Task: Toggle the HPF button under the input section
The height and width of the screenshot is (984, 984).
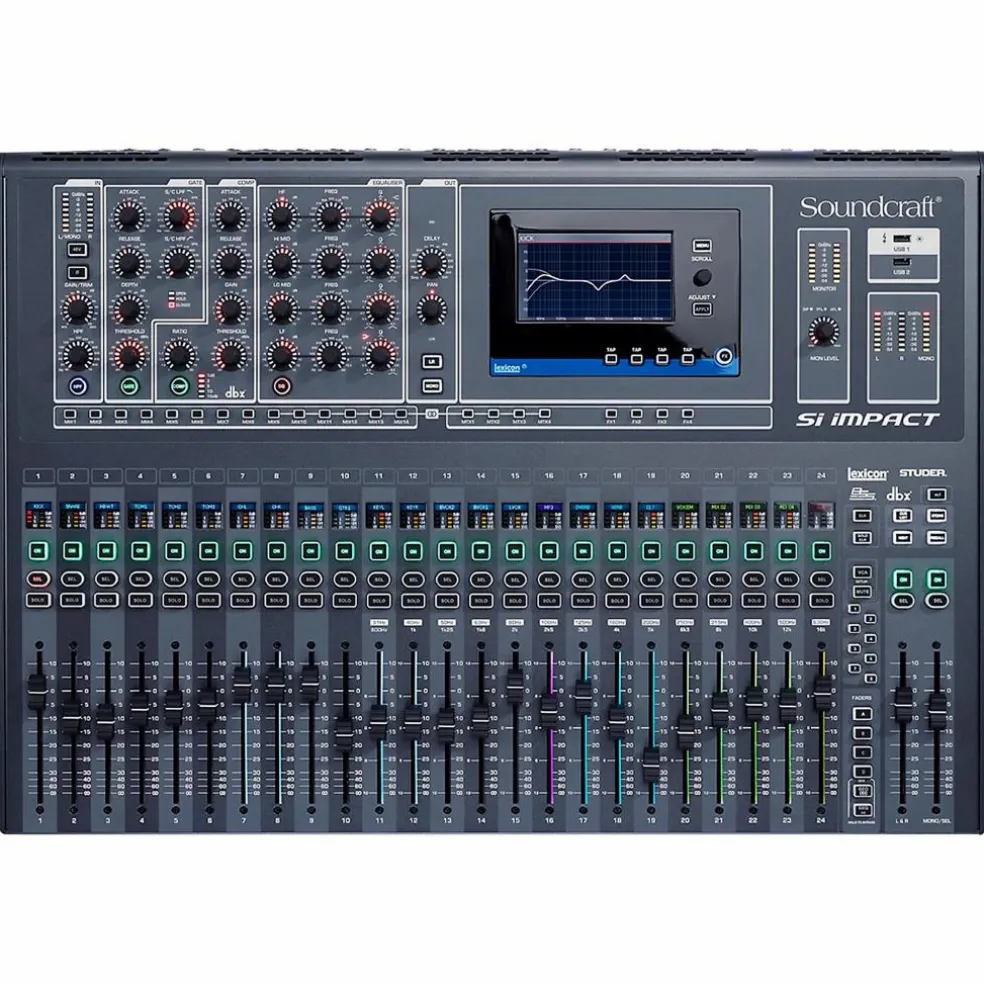Action: click(x=78, y=386)
